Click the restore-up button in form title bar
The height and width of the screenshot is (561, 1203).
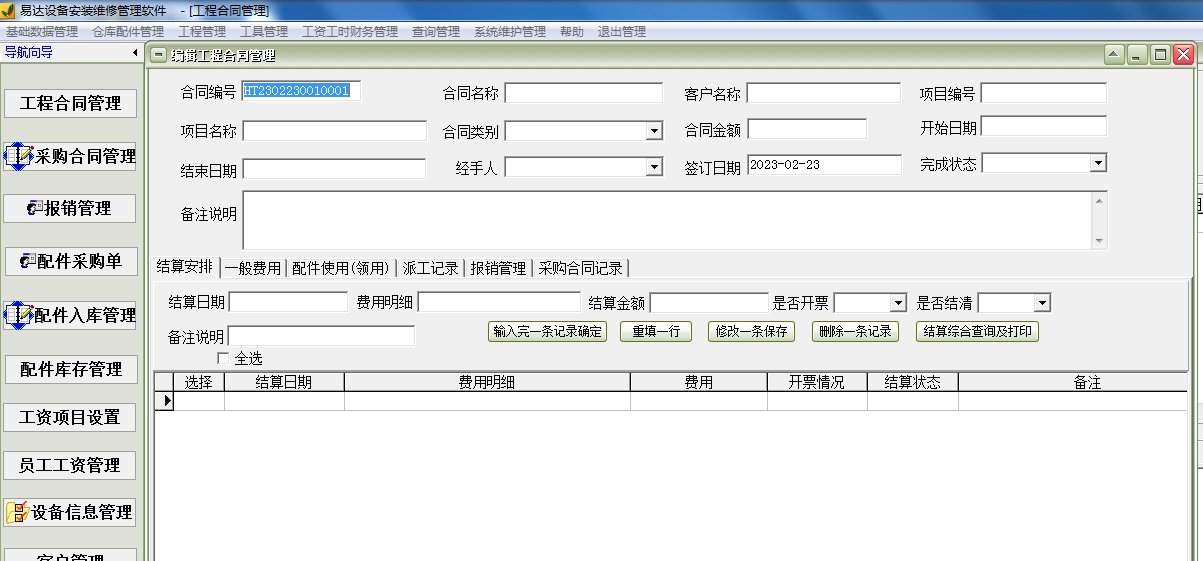[1114, 55]
